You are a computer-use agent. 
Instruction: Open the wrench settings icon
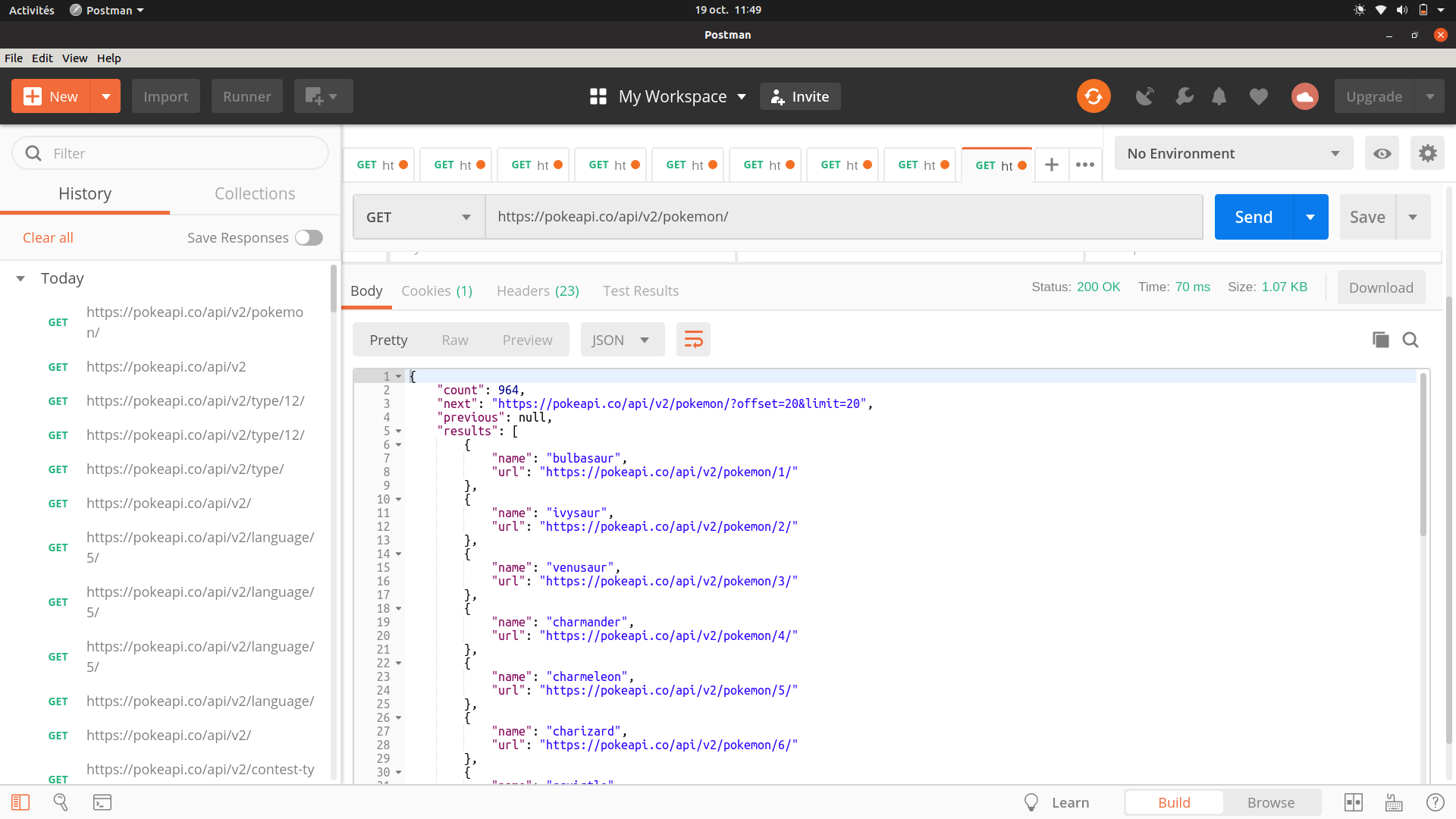(x=1184, y=96)
